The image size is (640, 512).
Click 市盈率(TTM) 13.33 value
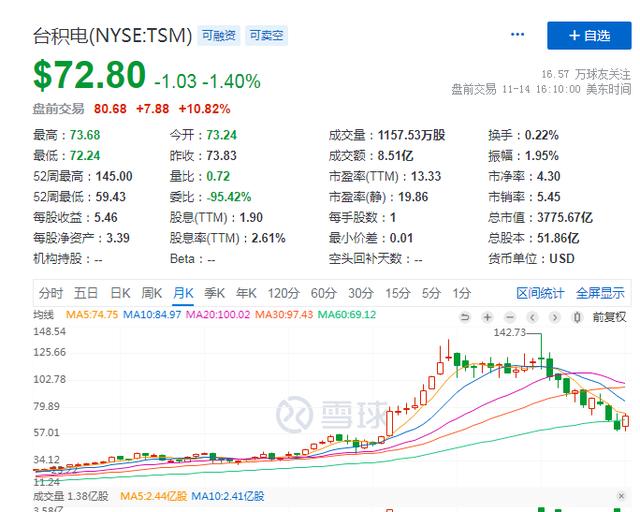pos(426,176)
